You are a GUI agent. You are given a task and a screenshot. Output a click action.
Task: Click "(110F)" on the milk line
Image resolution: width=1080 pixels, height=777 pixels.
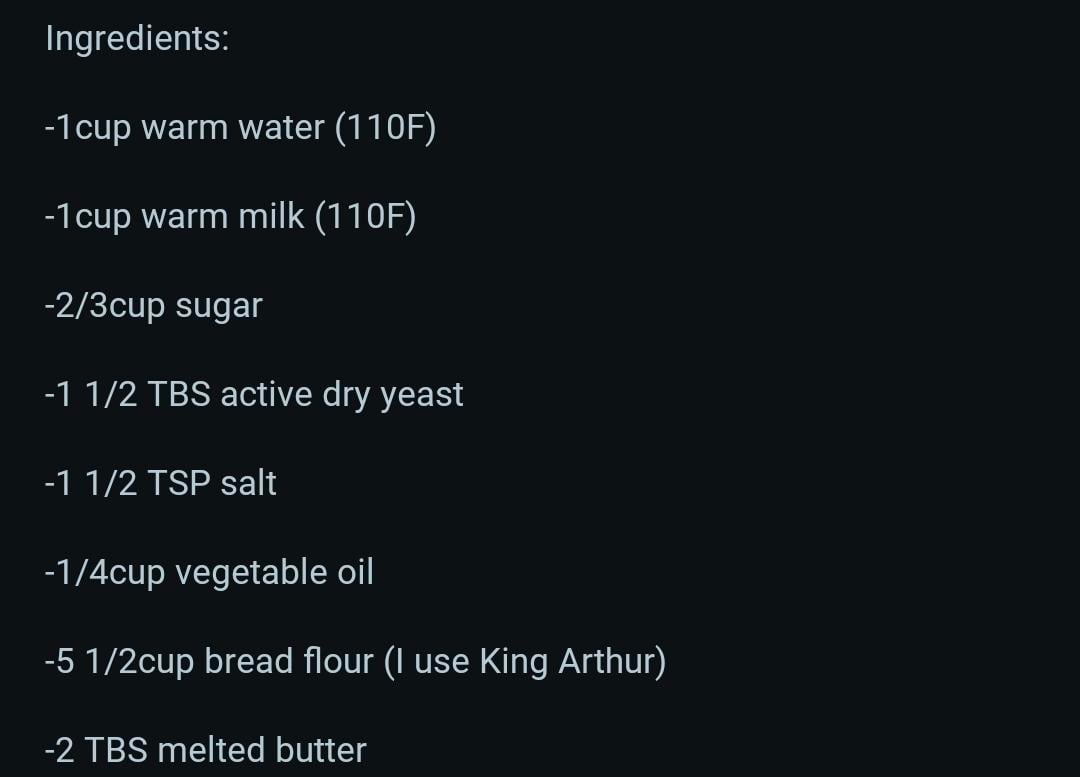click(365, 217)
